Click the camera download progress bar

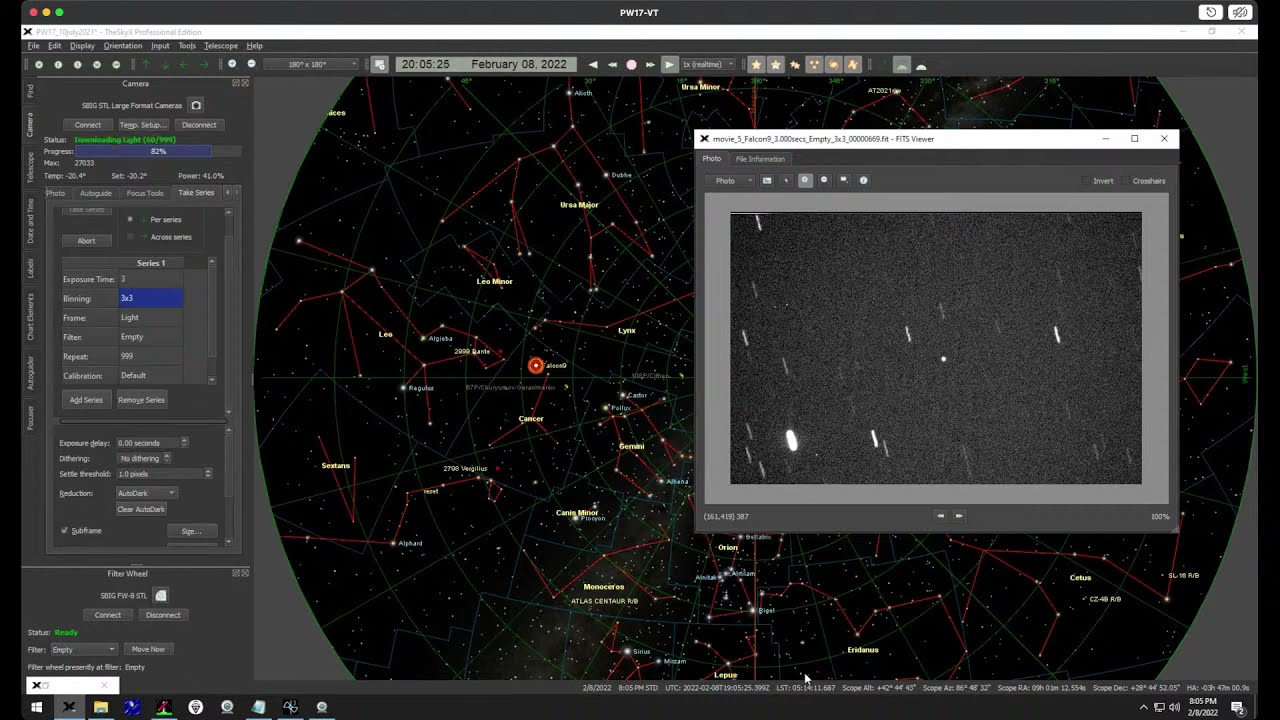point(158,151)
